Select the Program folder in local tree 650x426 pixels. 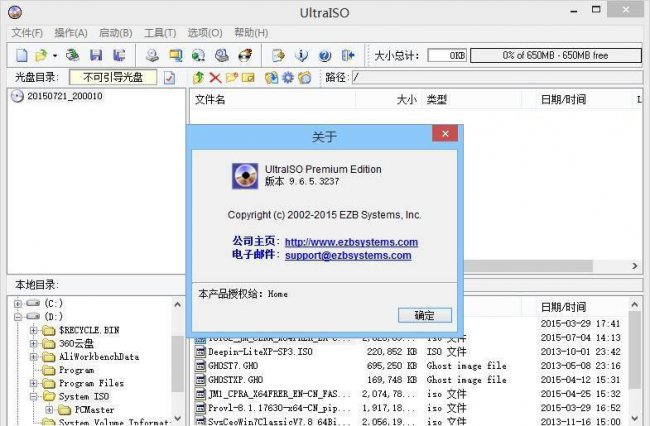76,370
